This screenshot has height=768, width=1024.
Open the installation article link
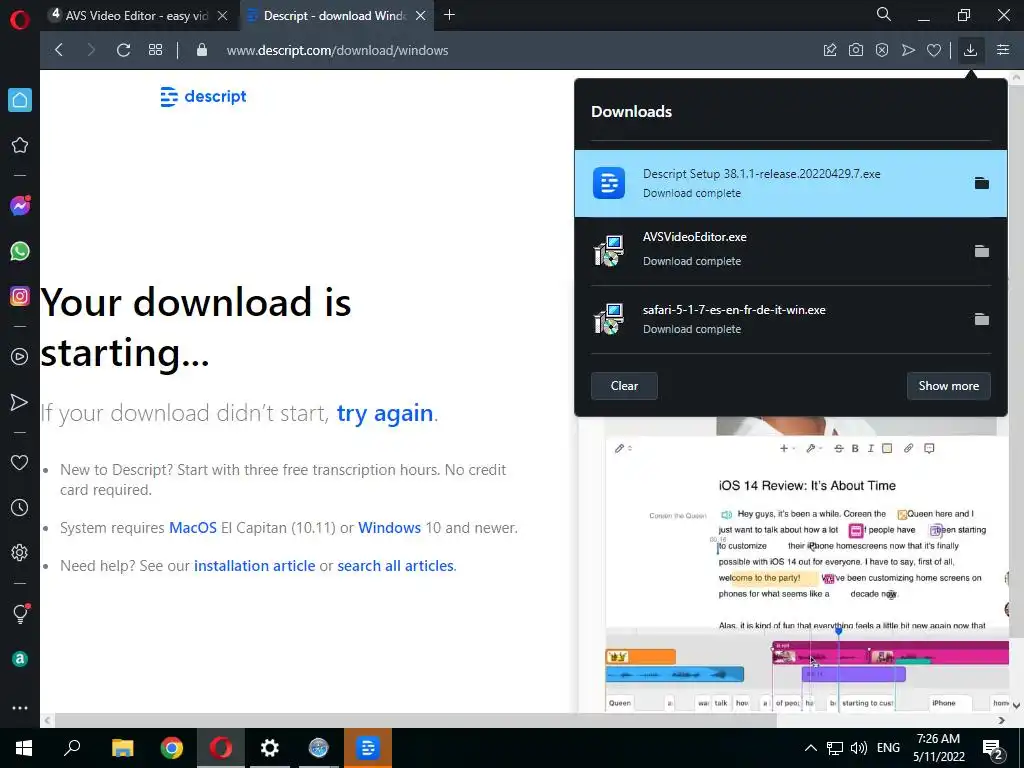[254, 566]
